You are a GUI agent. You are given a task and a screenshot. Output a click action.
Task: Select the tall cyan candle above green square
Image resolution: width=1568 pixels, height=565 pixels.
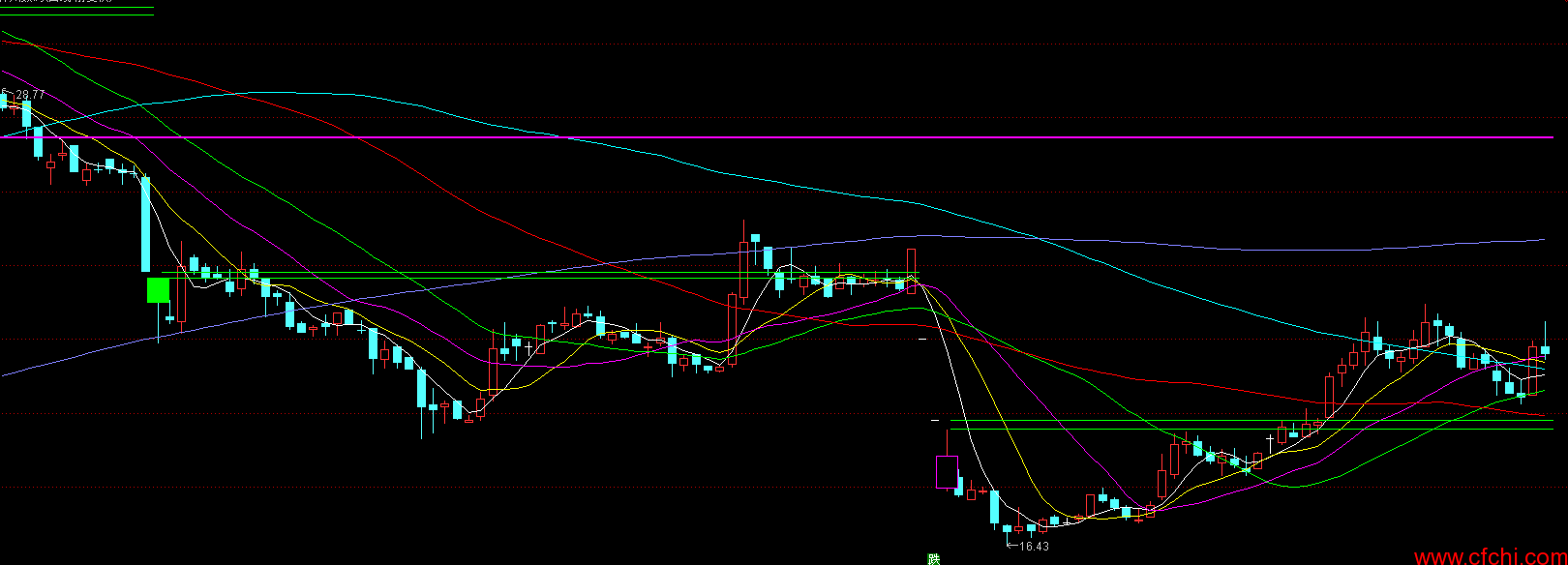point(146,224)
